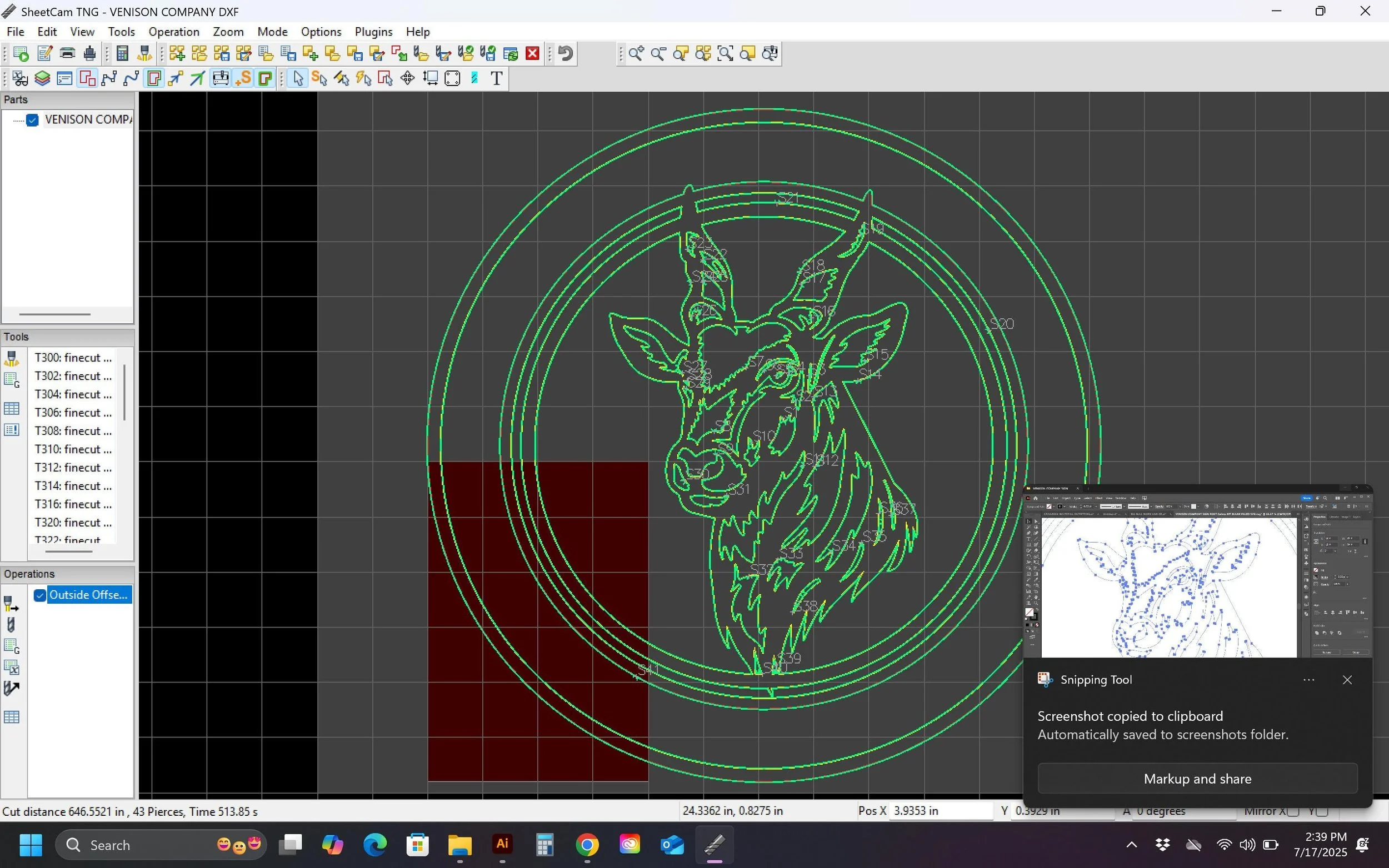This screenshot has width=1389, height=868.
Task: Open the layers tool stack icon
Action: pos(42,78)
